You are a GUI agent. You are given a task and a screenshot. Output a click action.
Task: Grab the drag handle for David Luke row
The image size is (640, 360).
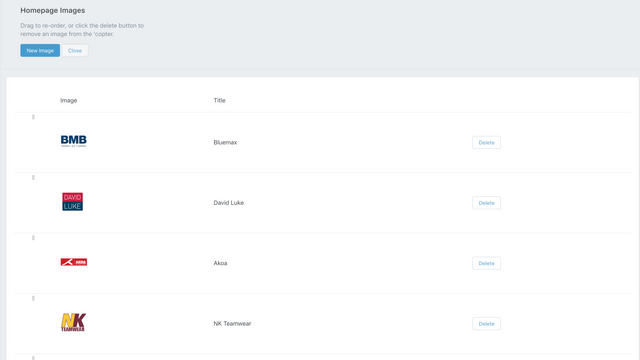point(33,178)
